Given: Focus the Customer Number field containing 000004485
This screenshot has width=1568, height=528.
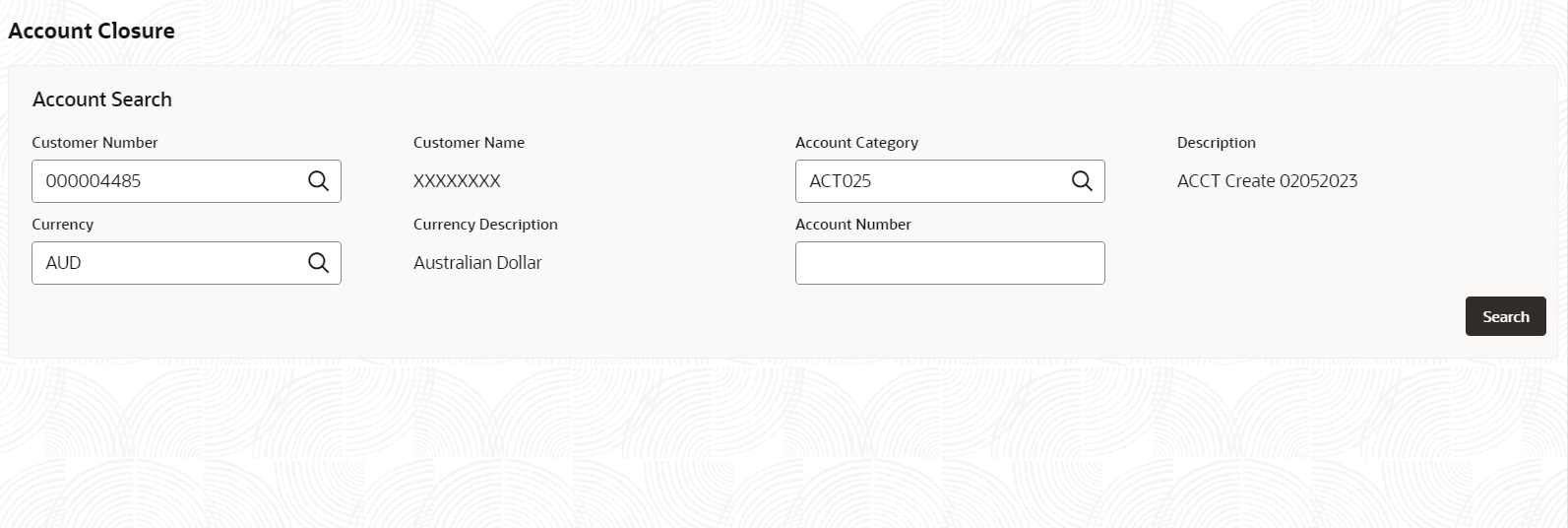Looking at the screenshot, I should [x=186, y=181].
